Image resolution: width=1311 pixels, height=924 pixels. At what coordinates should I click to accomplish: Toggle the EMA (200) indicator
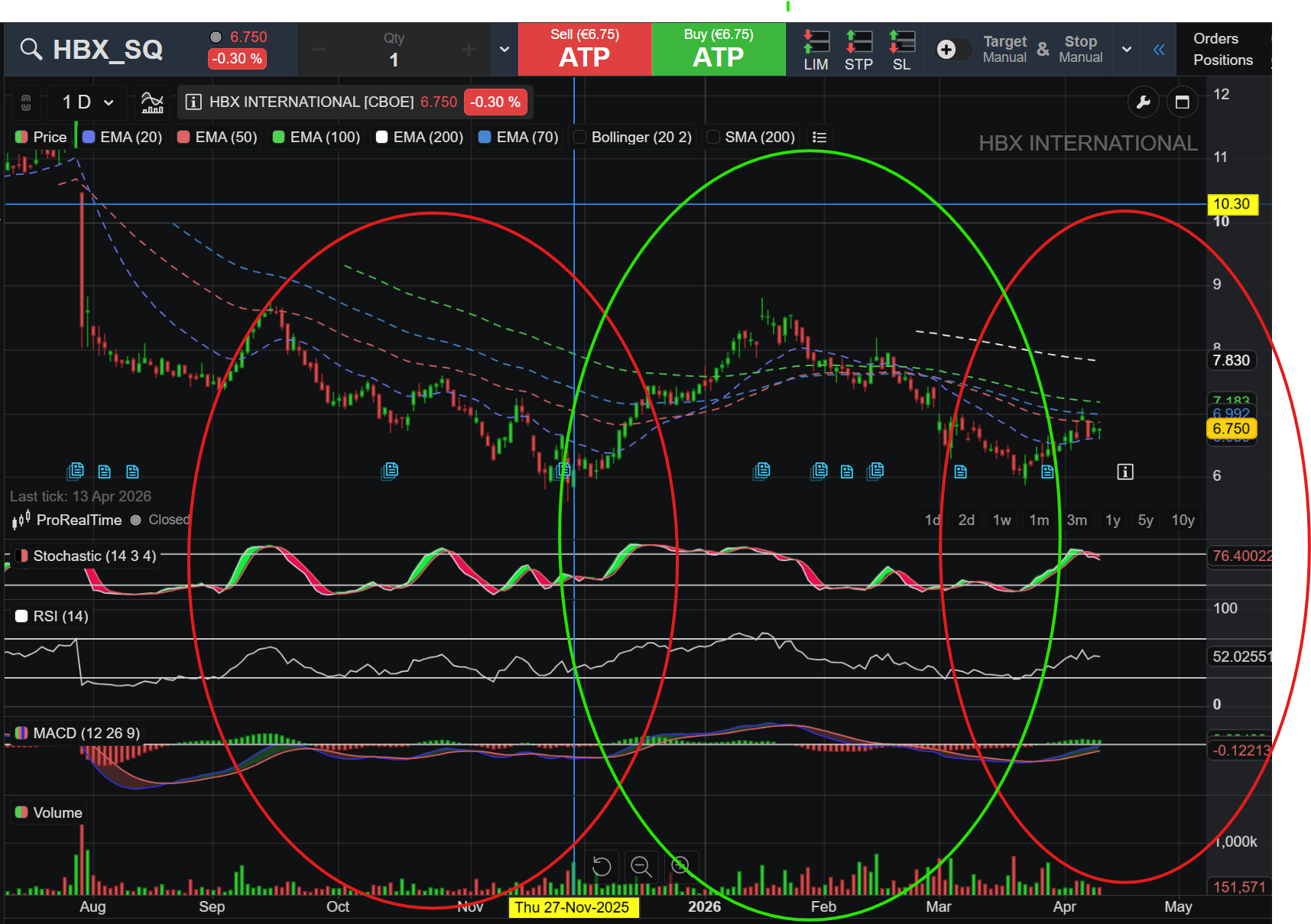coord(420,137)
